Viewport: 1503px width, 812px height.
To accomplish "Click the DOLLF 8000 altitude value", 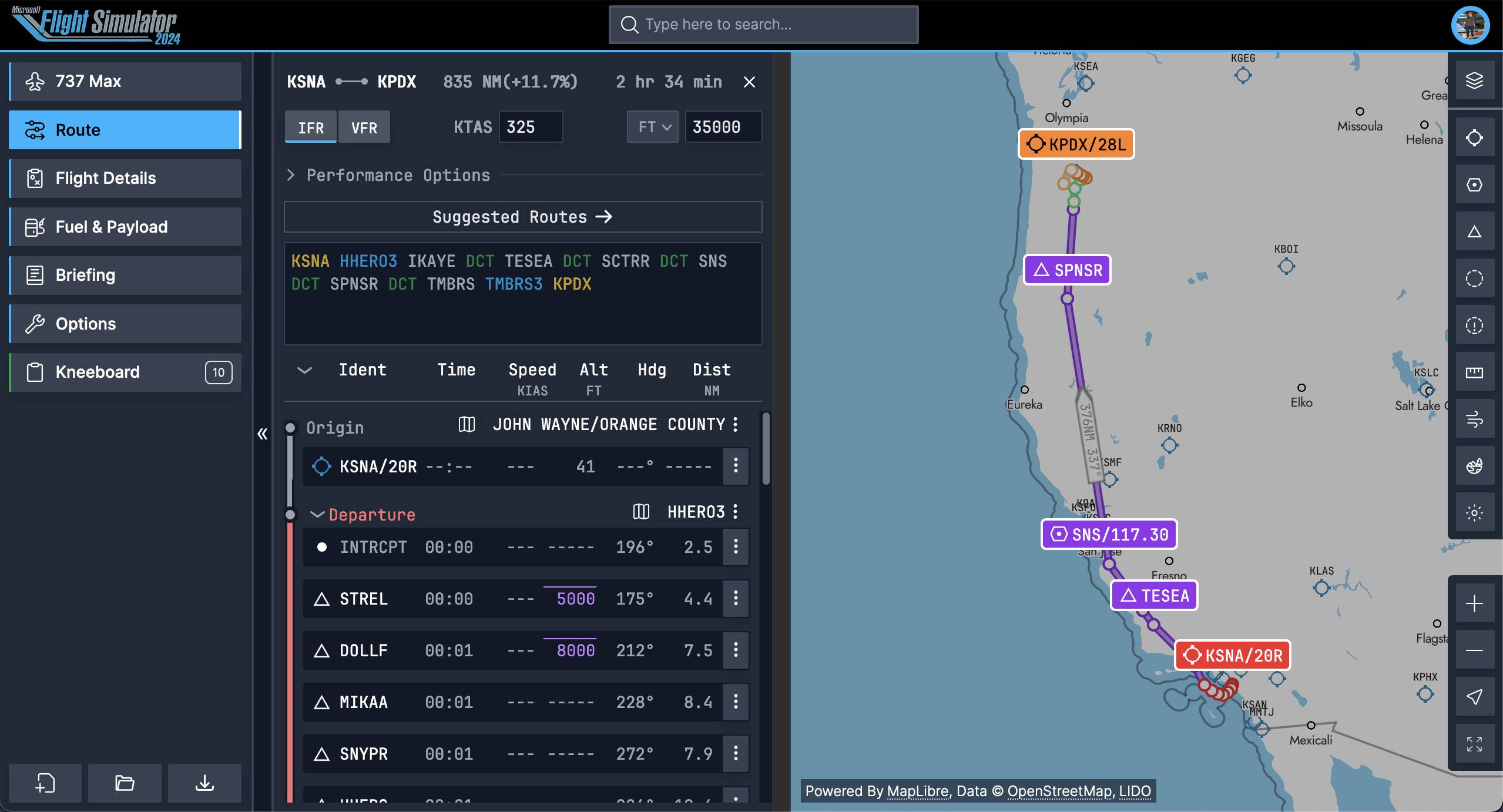I will click(x=575, y=650).
